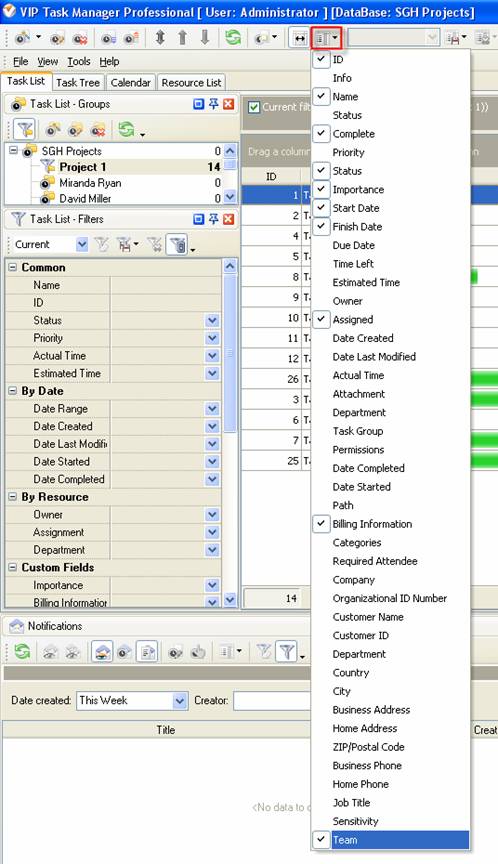Enable the Due Date column in list

353,245
